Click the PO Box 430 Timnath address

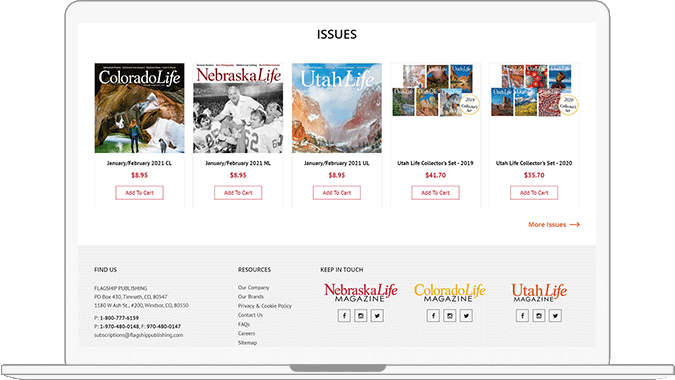tap(131, 297)
